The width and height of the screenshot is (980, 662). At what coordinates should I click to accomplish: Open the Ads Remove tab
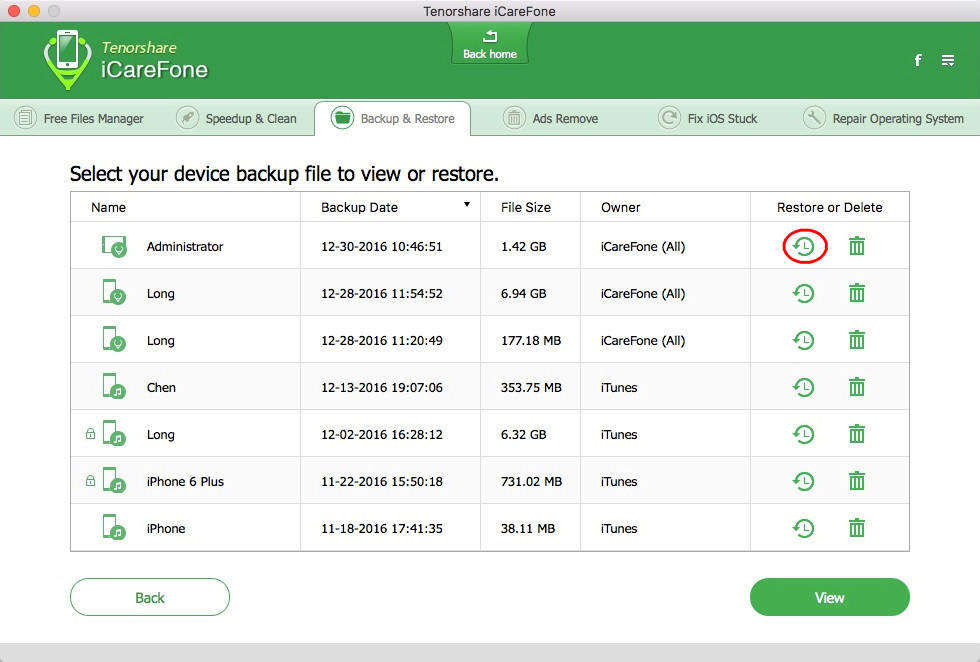click(551, 118)
